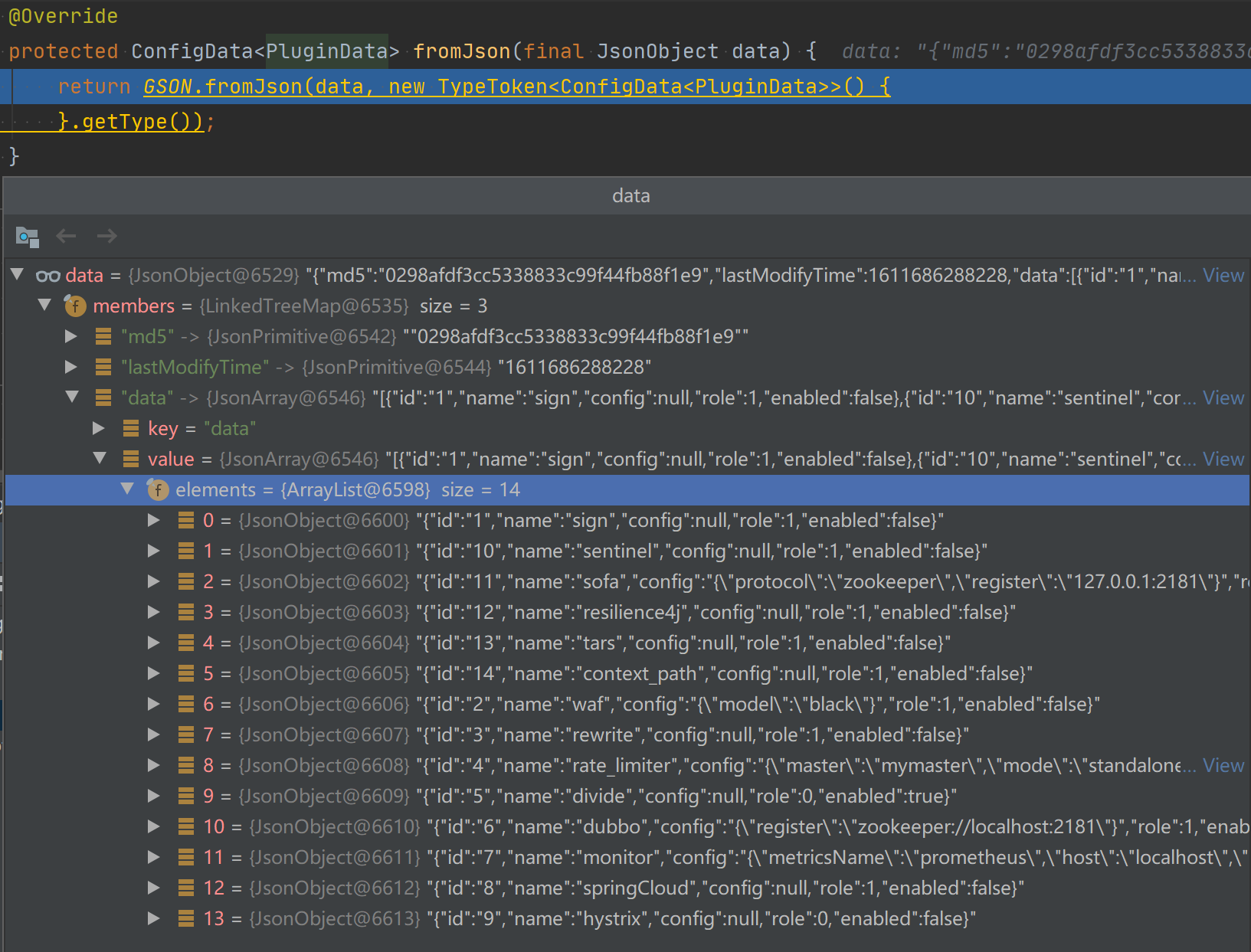The height and width of the screenshot is (952, 1251).
Task: Click the entry icon of the "data" JsonArray row
Action: 103,397
